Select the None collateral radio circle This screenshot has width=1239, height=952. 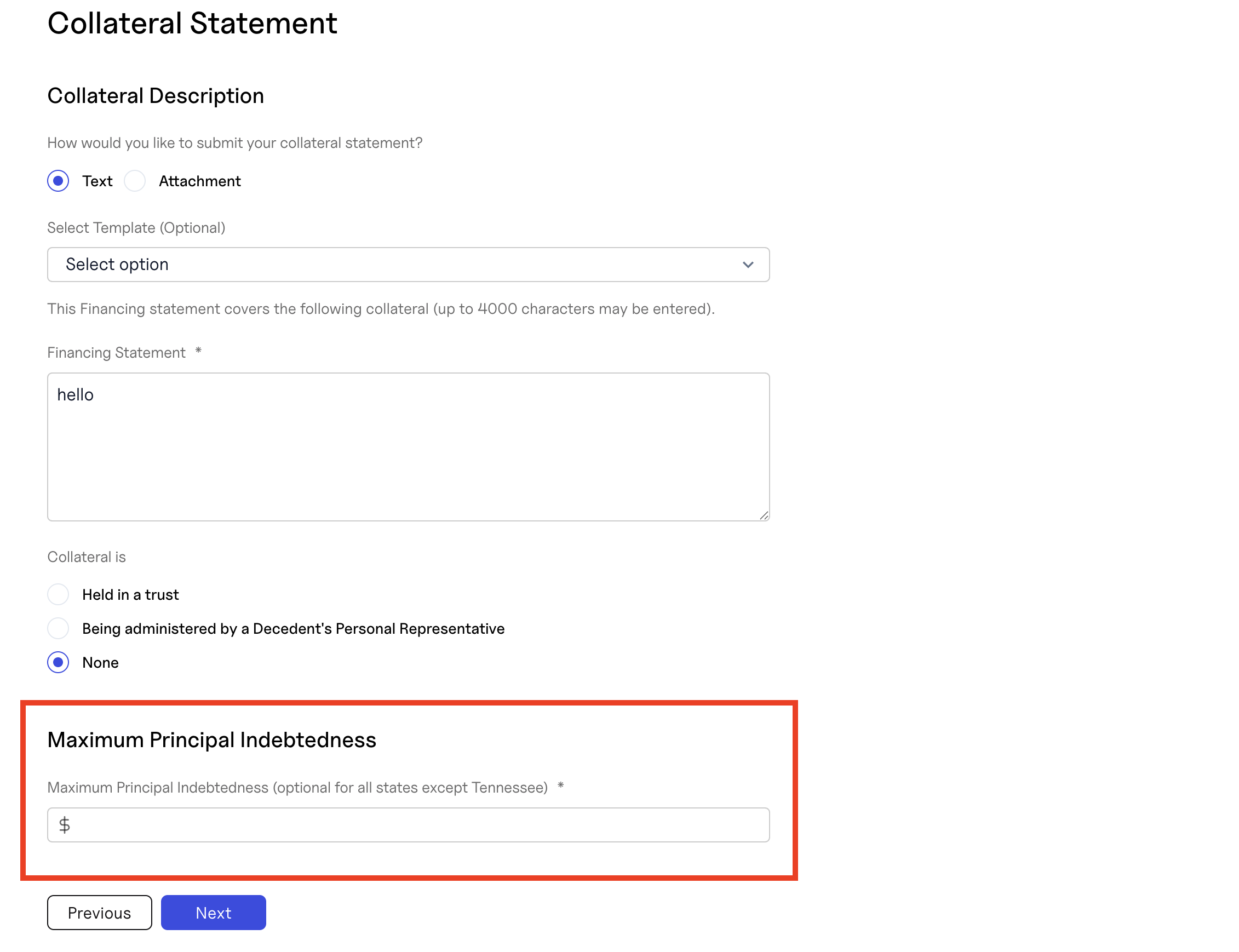[58, 662]
